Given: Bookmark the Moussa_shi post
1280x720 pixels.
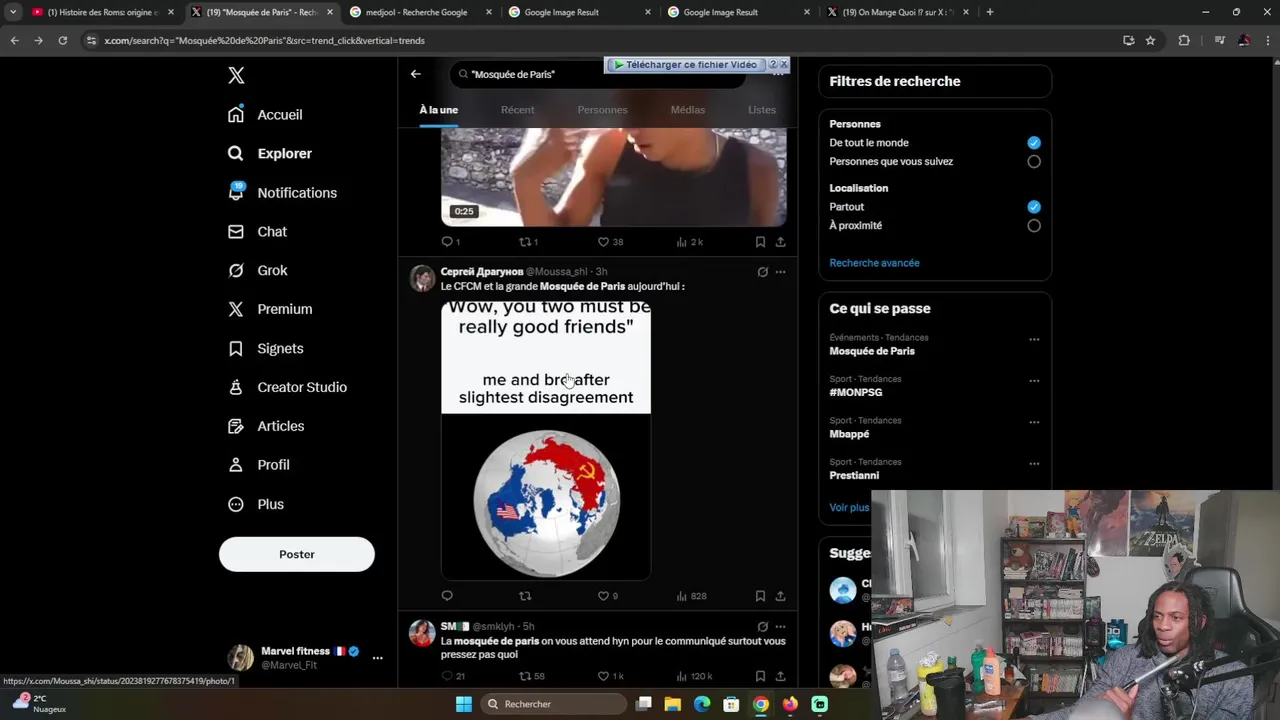Looking at the screenshot, I should pos(760,596).
